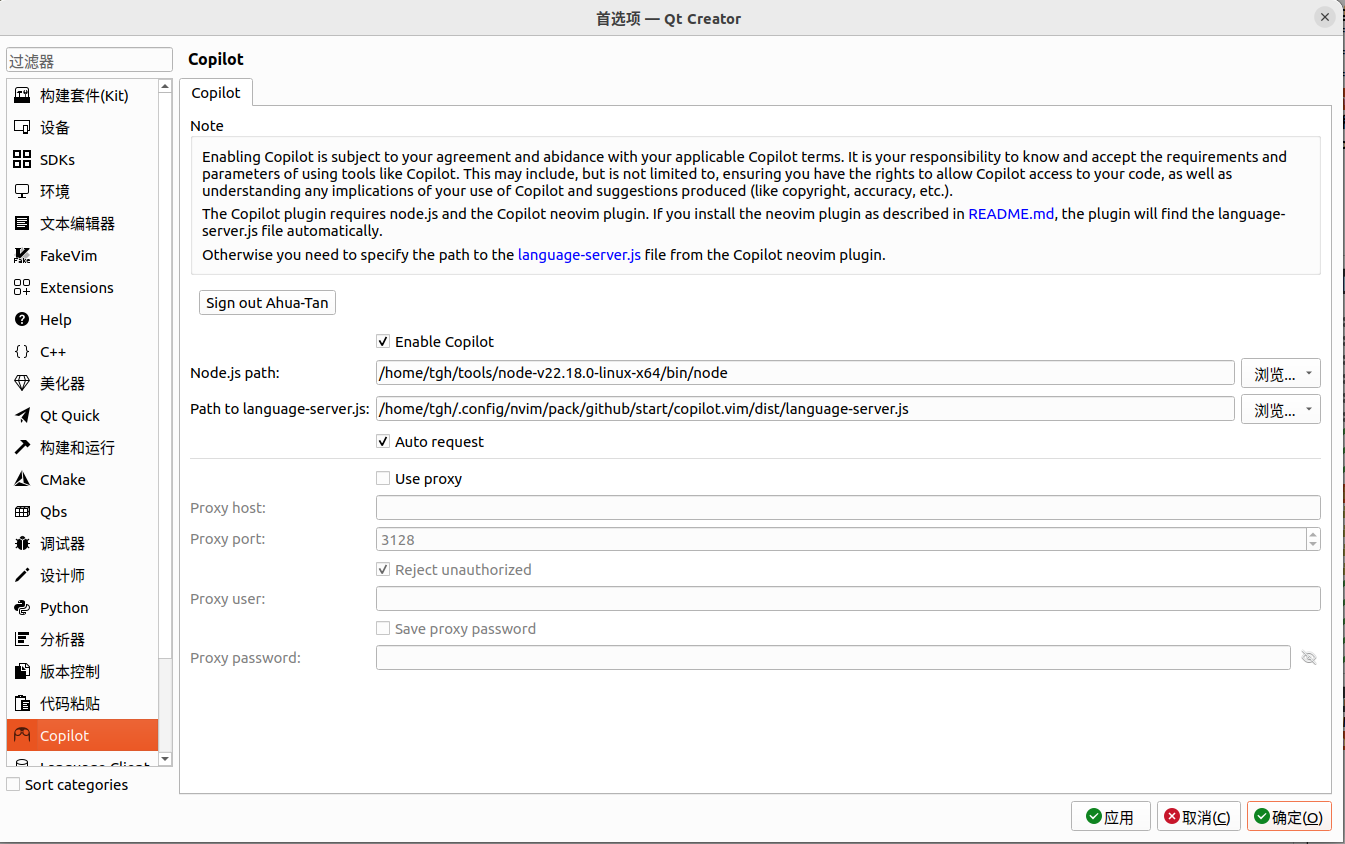The width and height of the screenshot is (1345, 844).
Task: Enable the Use proxy checkbox
Action: pyautogui.click(x=383, y=478)
